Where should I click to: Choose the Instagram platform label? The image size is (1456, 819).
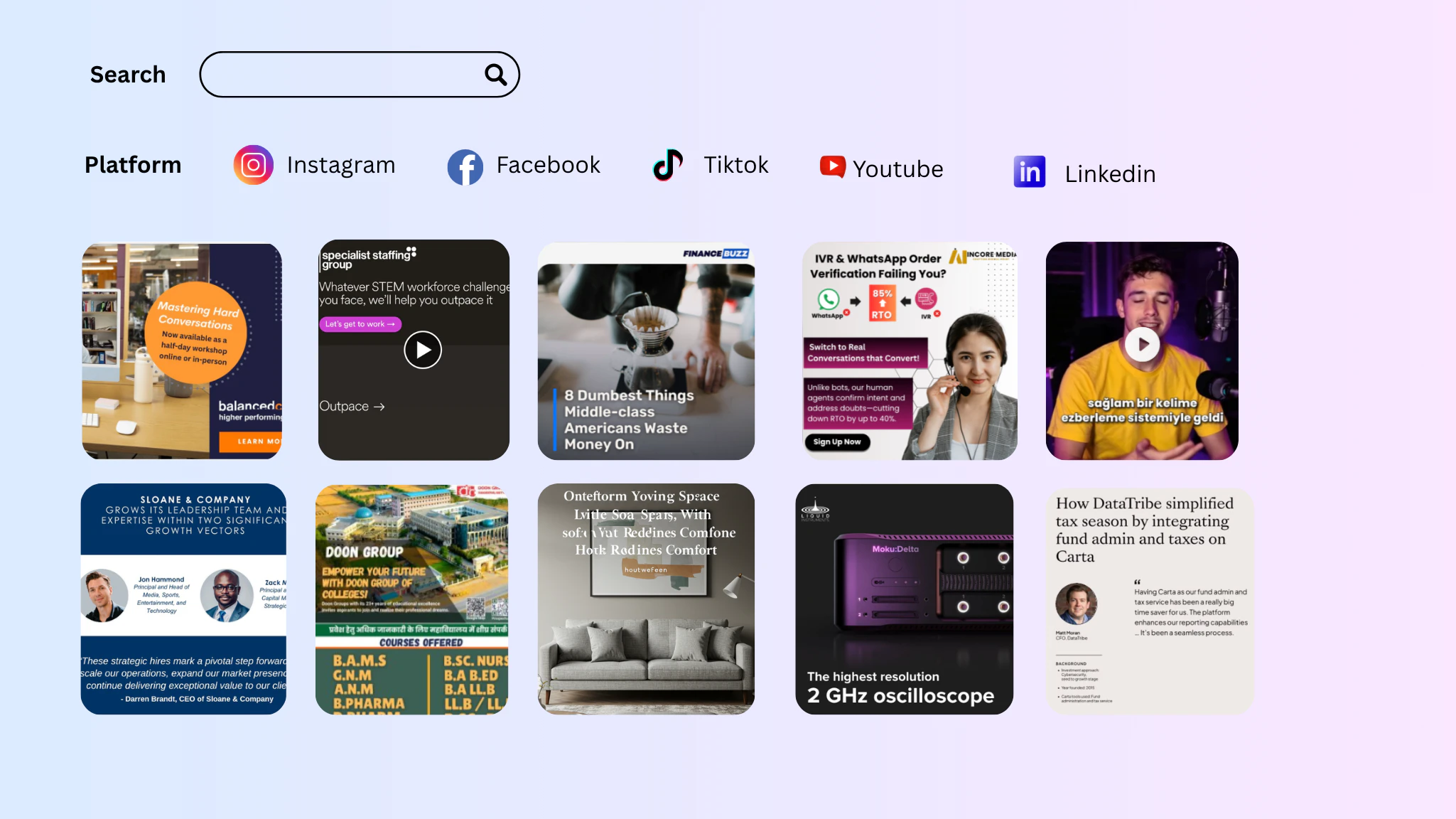341,165
